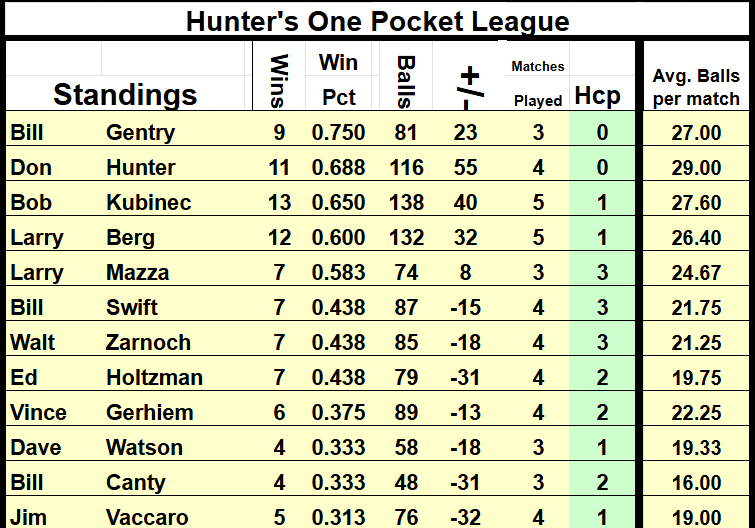Click the Hunter's One Pocket League title

377,21
